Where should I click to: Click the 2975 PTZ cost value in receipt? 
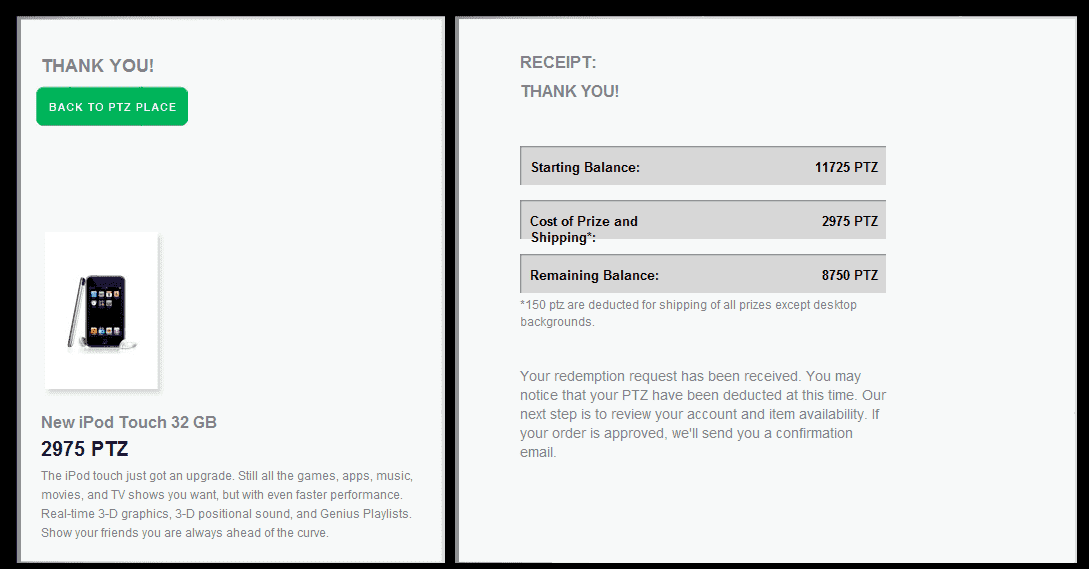point(850,221)
